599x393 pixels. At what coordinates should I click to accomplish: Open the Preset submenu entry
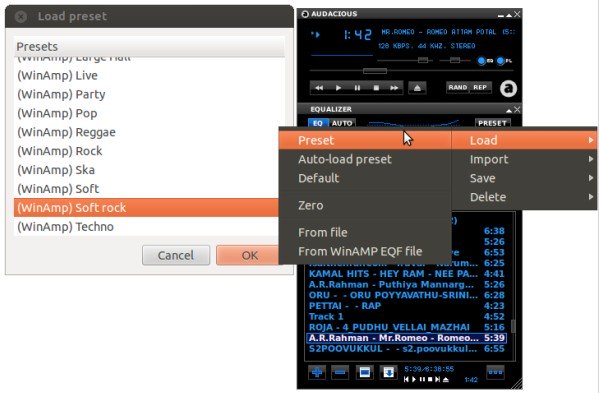tap(365, 140)
